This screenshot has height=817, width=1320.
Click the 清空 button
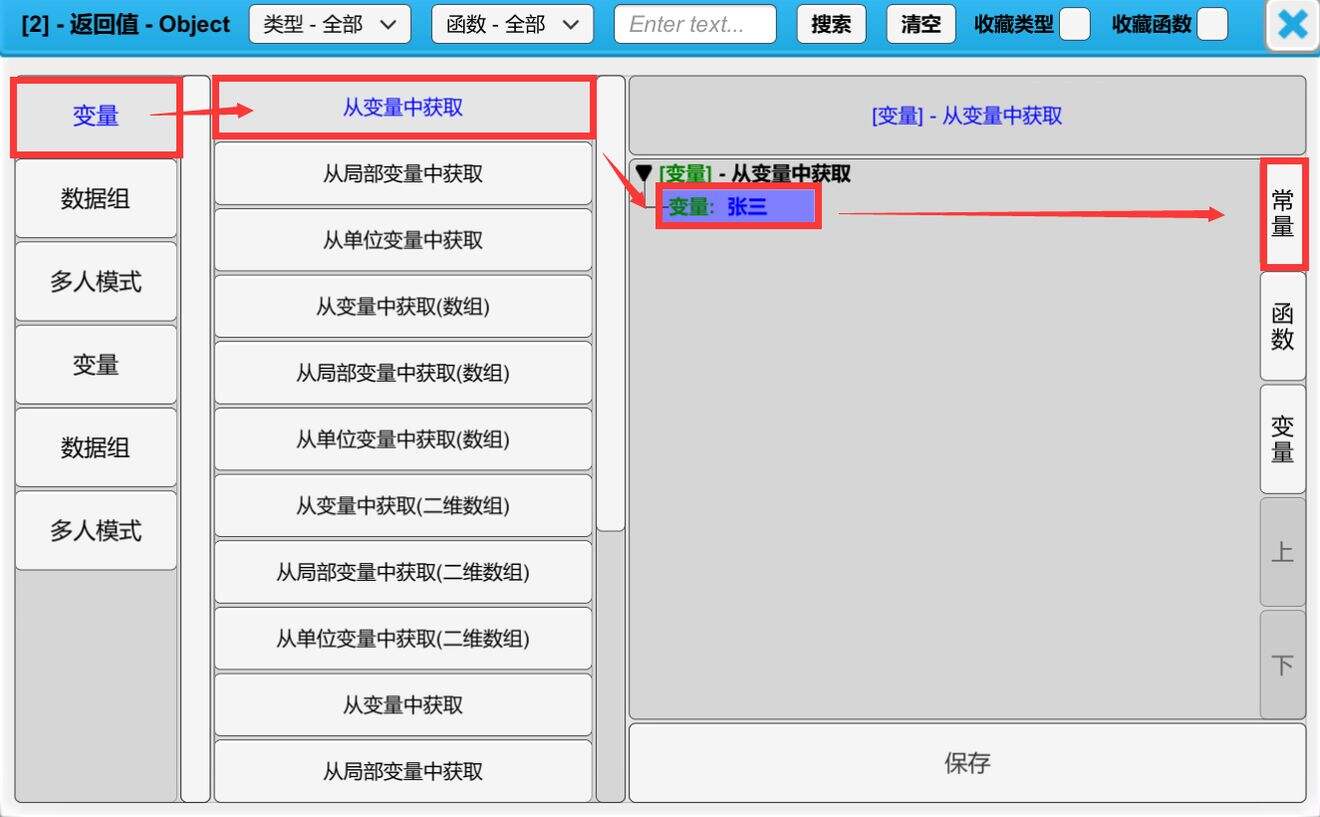tap(921, 24)
